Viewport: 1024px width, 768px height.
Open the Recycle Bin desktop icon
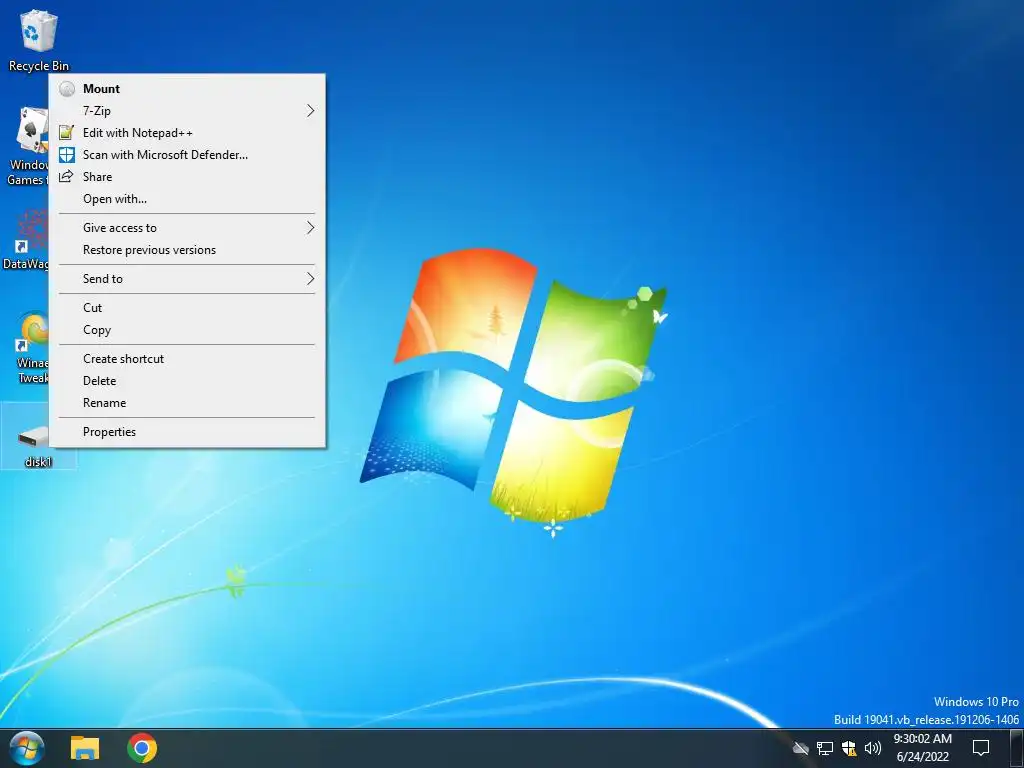point(38,40)
